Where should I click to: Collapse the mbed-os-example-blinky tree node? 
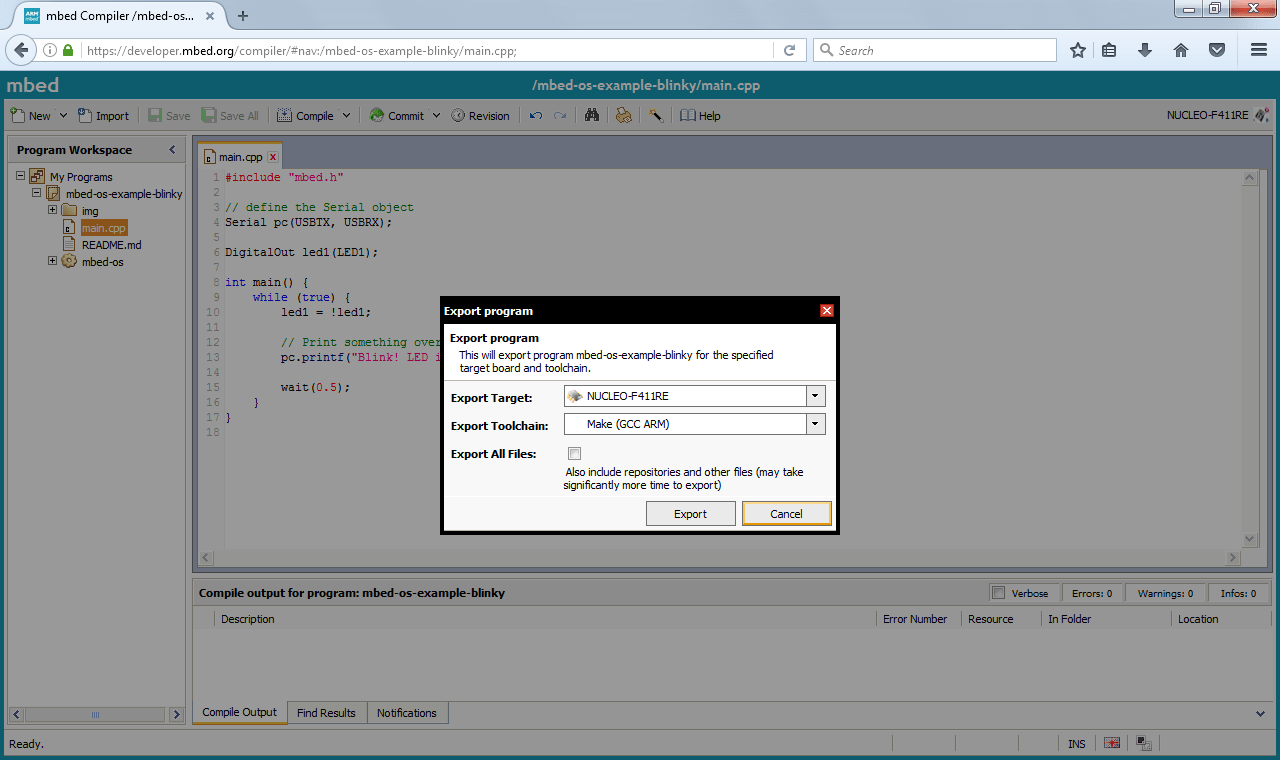[36, 193]
